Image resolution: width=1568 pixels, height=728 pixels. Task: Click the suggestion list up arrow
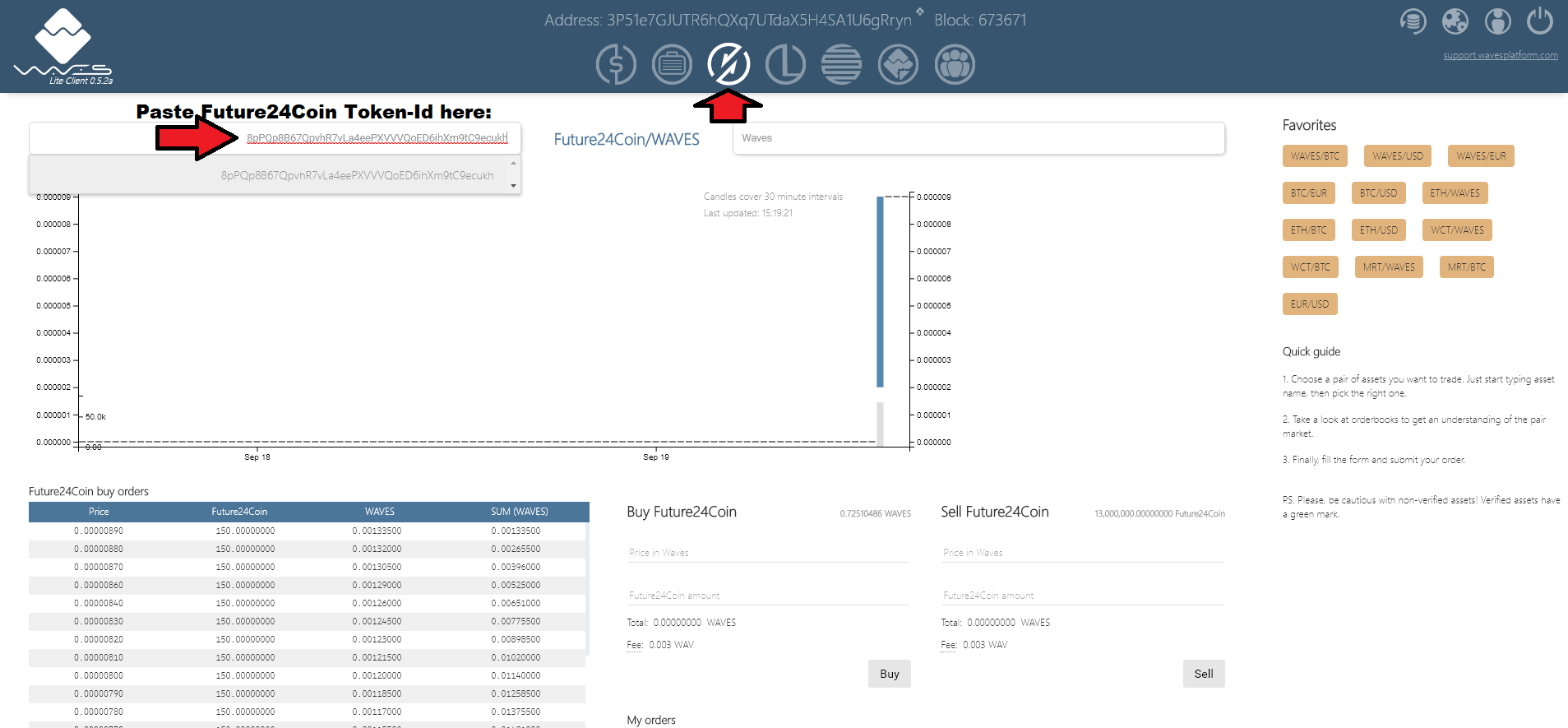tap(514, 163)
